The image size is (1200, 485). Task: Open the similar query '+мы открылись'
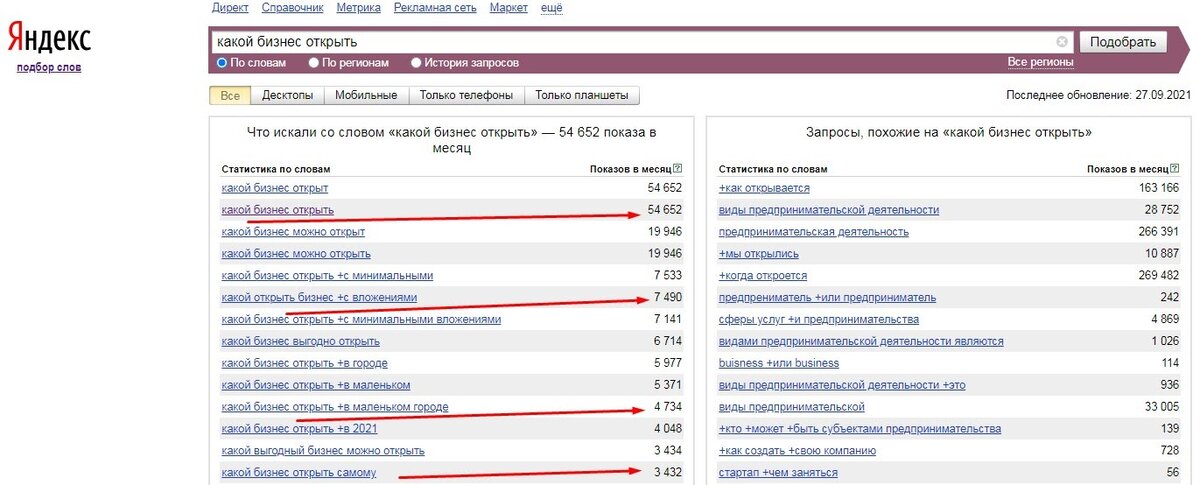click(759, 254)
